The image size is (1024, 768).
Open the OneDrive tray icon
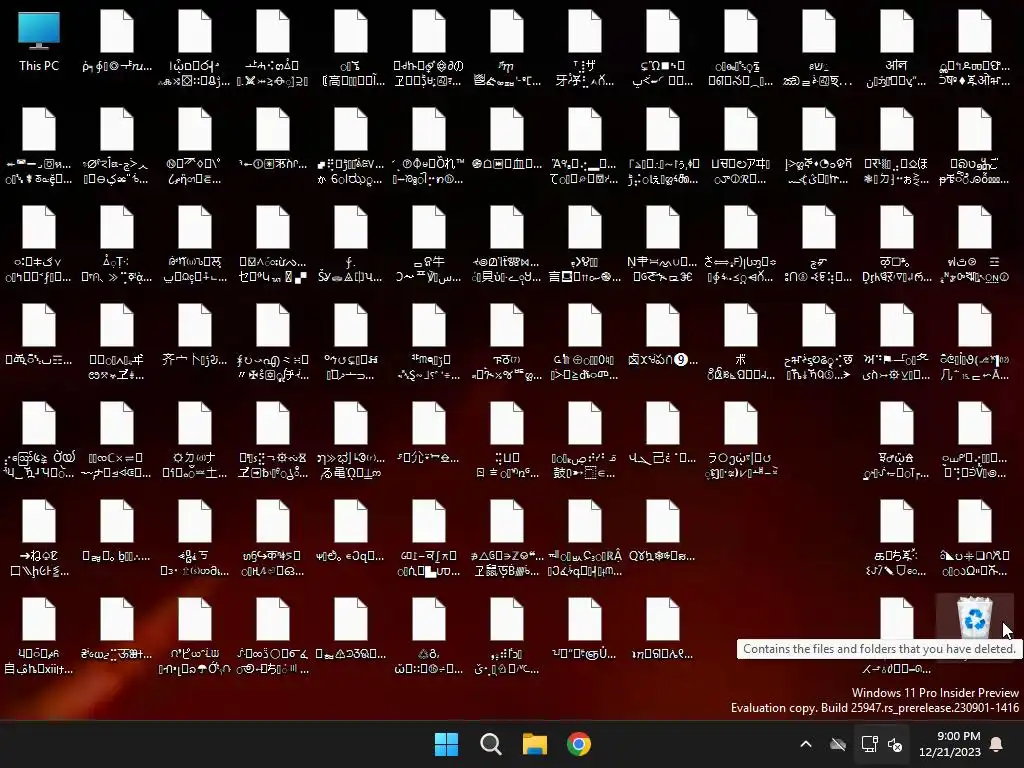838,744
